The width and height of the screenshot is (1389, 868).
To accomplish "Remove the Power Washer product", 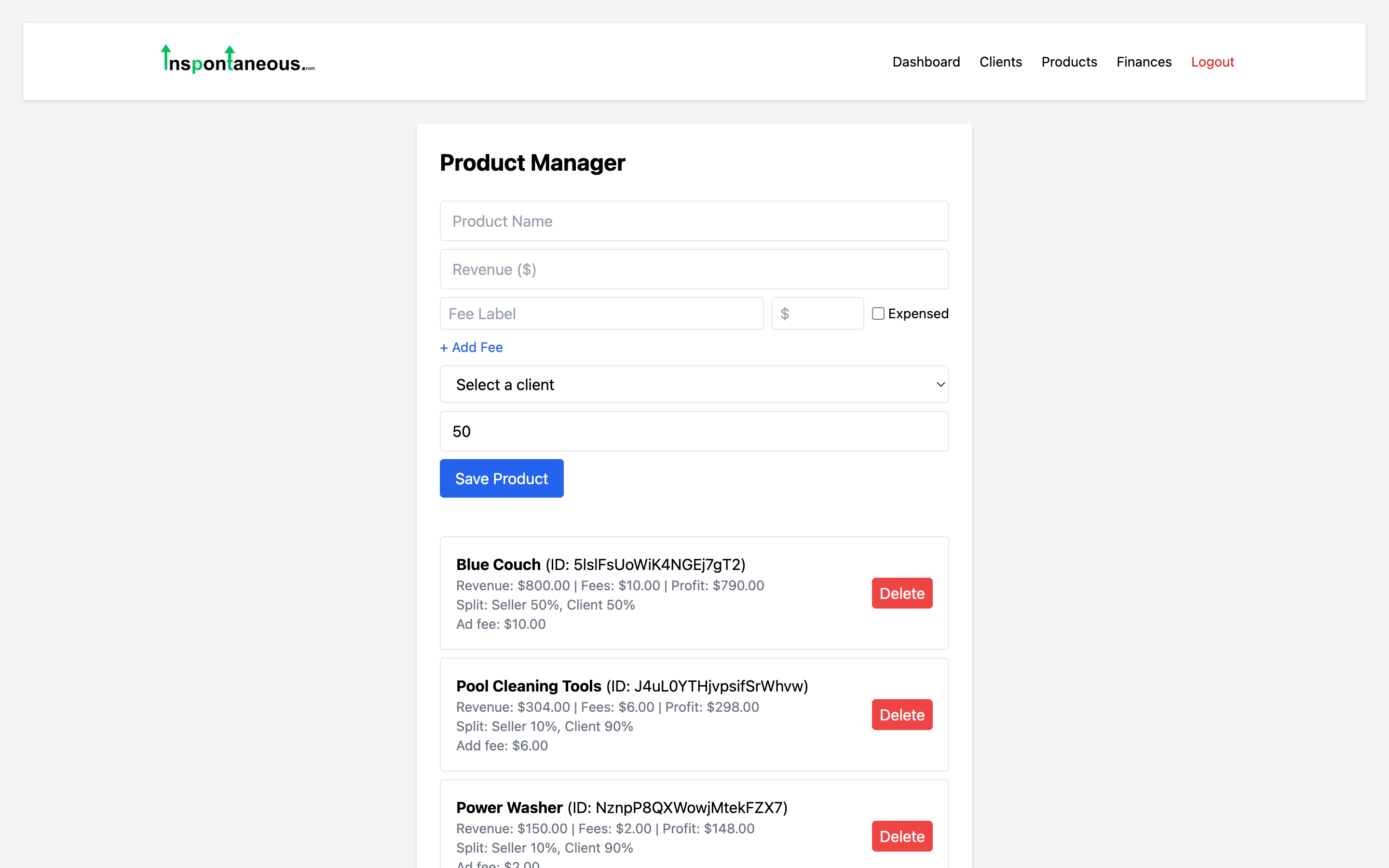I will 901,836.
